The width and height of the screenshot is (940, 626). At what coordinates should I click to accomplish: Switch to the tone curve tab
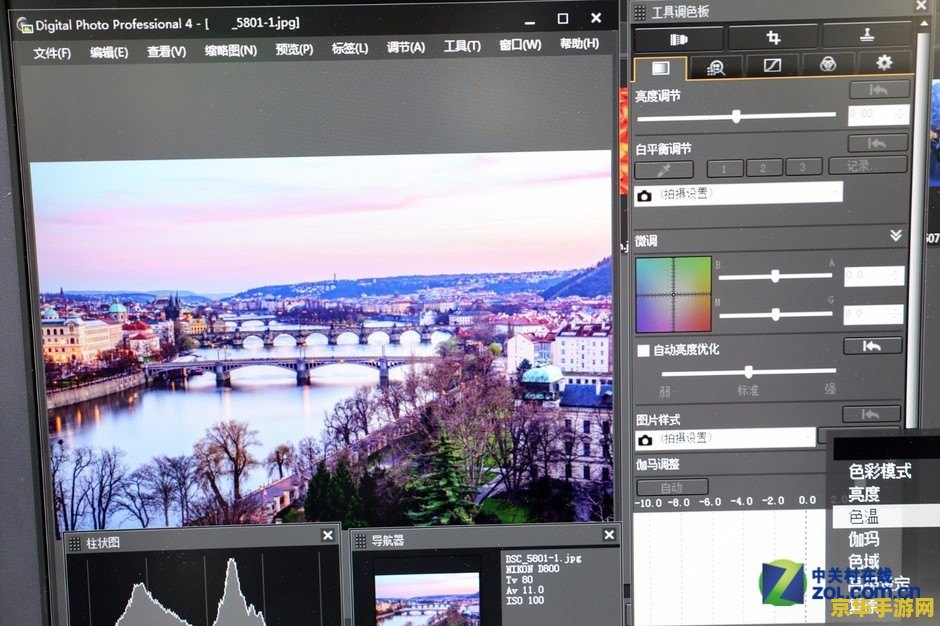pyautogui.click(x=771, y=65)
